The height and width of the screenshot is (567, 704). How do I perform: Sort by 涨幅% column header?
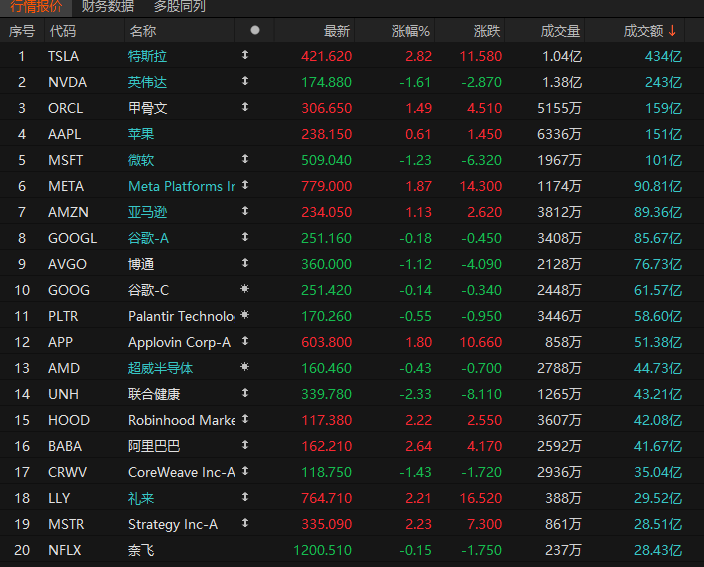click(x=410, y=31)
